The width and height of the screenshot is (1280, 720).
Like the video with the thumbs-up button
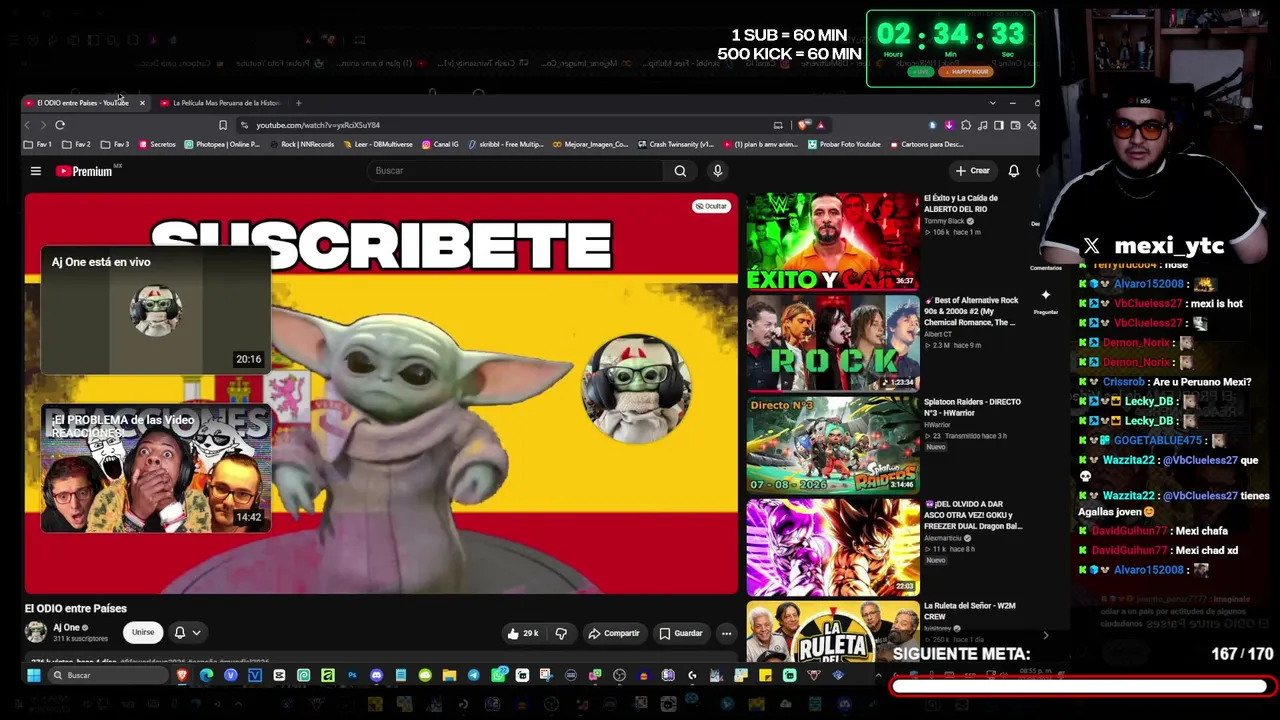pyautogui.click(x=523, y=633)
